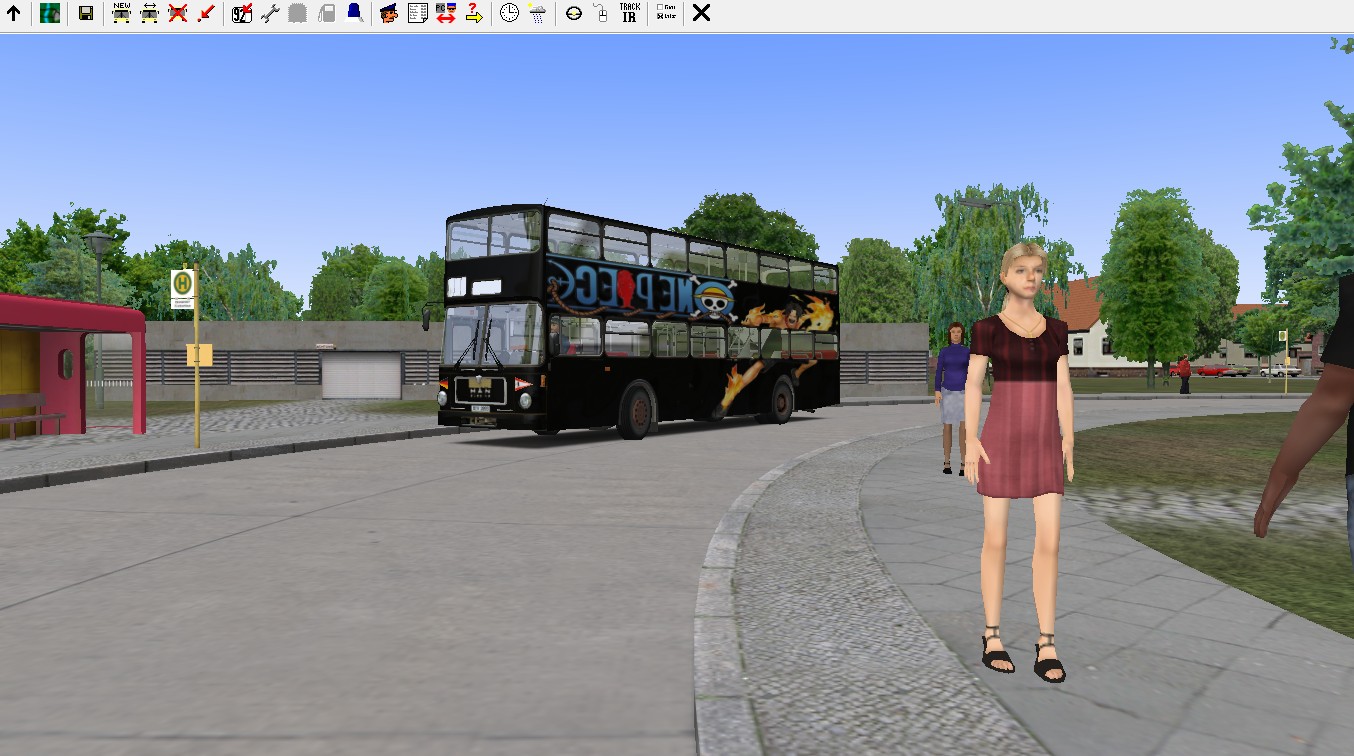This screenshot has width=1354, height=756.
Task: Click the grayed-out bus wash icon
Action: click(x=297, y=13)
